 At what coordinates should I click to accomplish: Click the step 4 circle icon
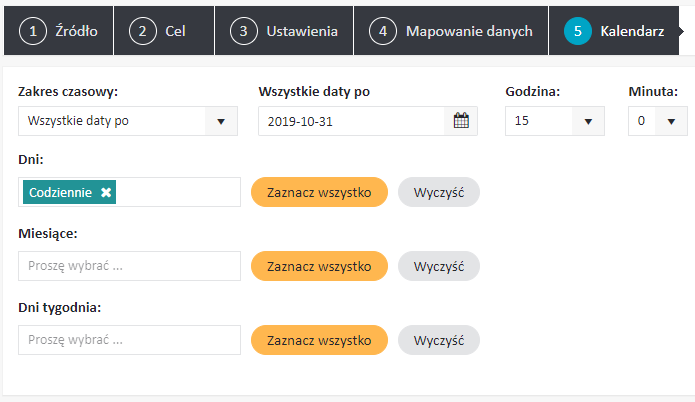coord(383,31)
